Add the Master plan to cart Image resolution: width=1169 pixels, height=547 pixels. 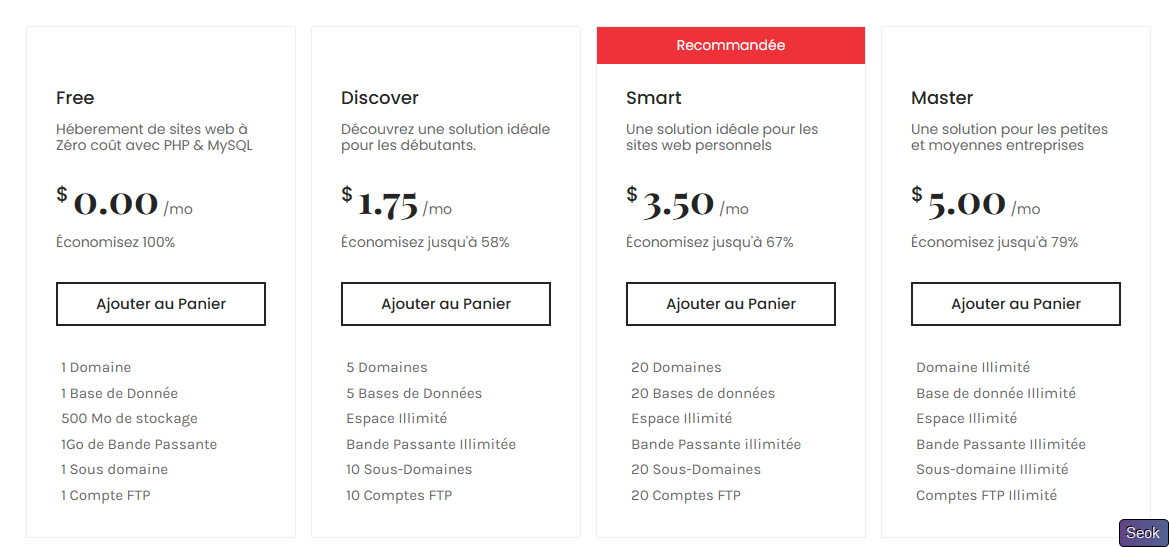tap(1016, 304)
